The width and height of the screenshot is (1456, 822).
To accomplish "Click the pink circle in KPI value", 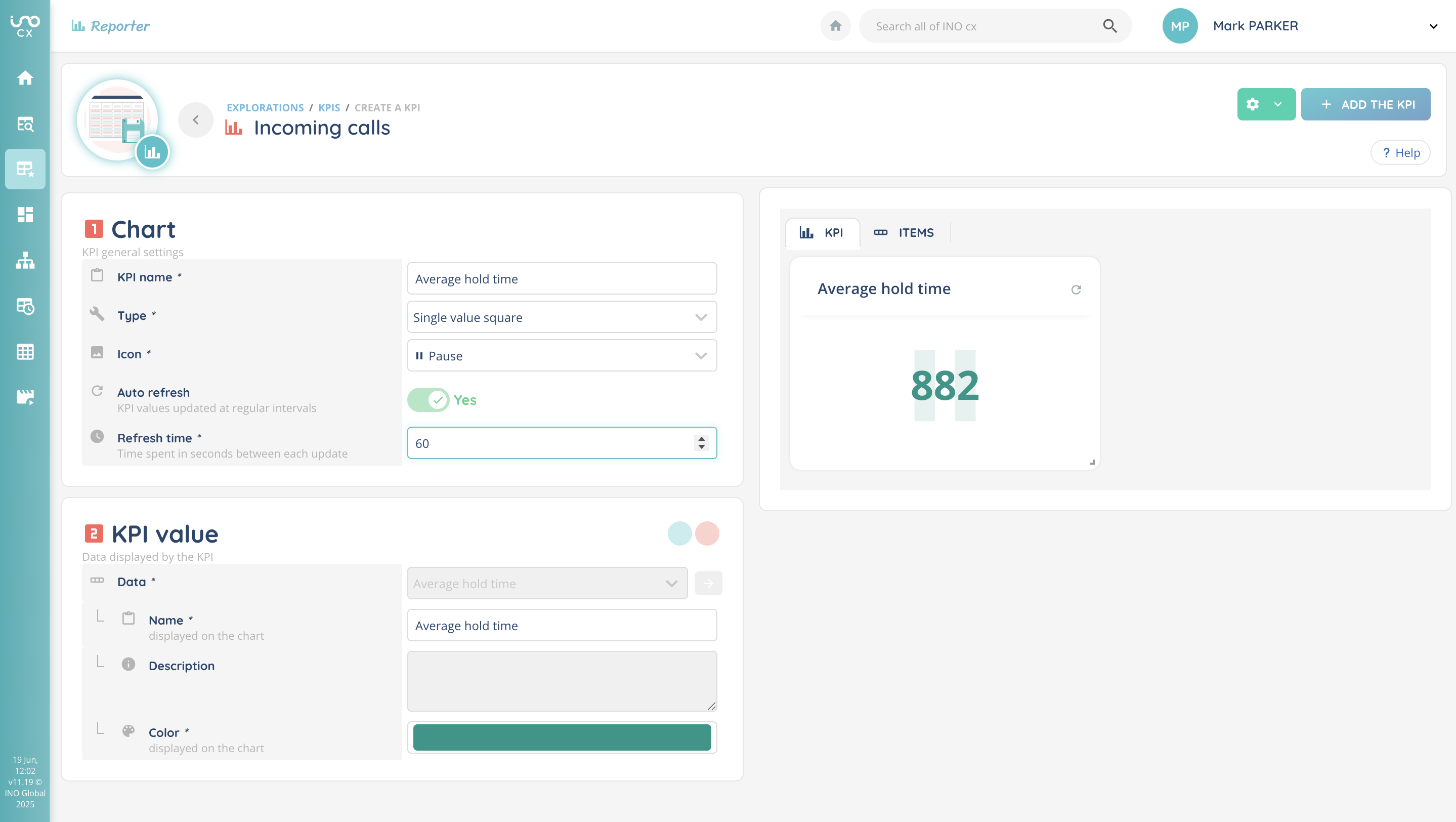I will pyautogui.click(x=707, y=533).
